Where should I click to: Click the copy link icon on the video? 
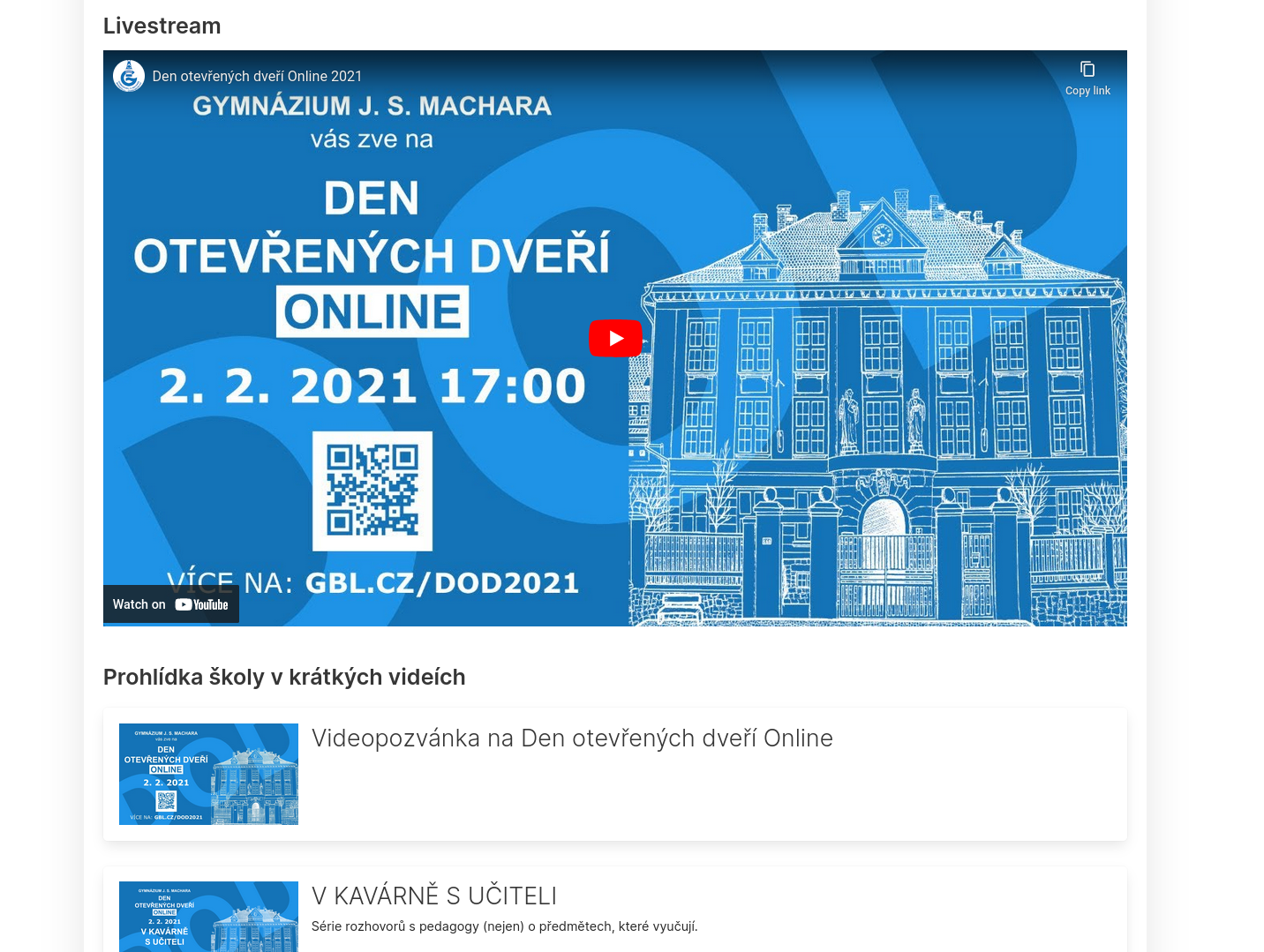(1087, 70)
